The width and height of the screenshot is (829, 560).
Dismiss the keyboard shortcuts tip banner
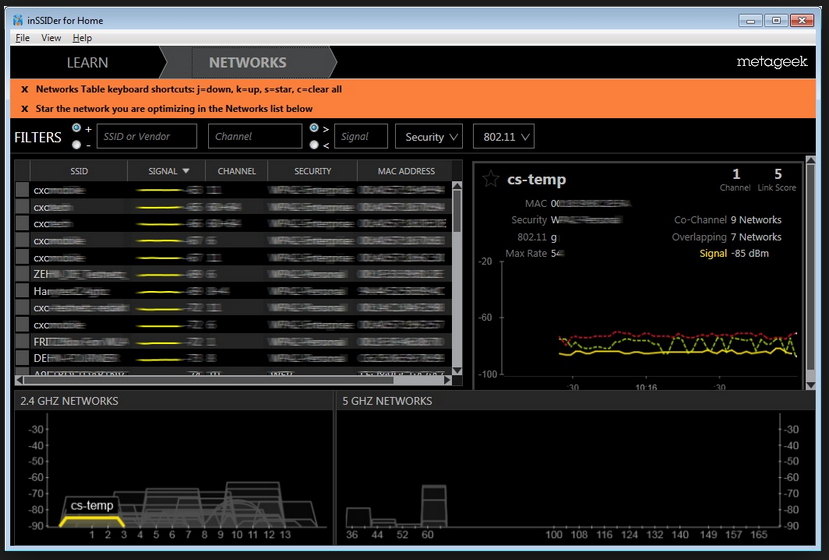[x=24, y=89]
